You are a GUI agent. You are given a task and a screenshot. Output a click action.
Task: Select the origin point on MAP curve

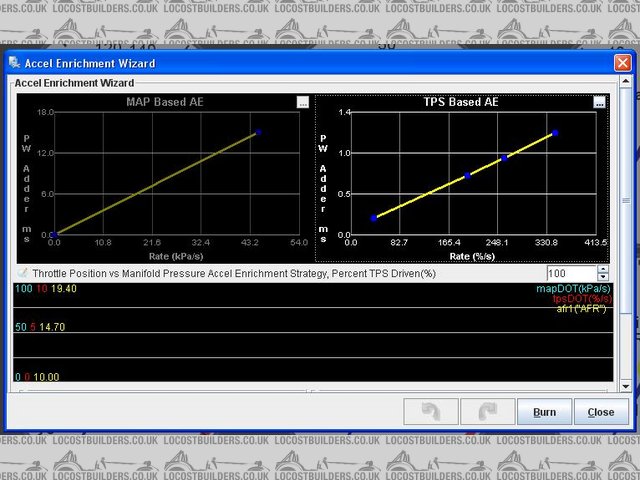point(54,234)
